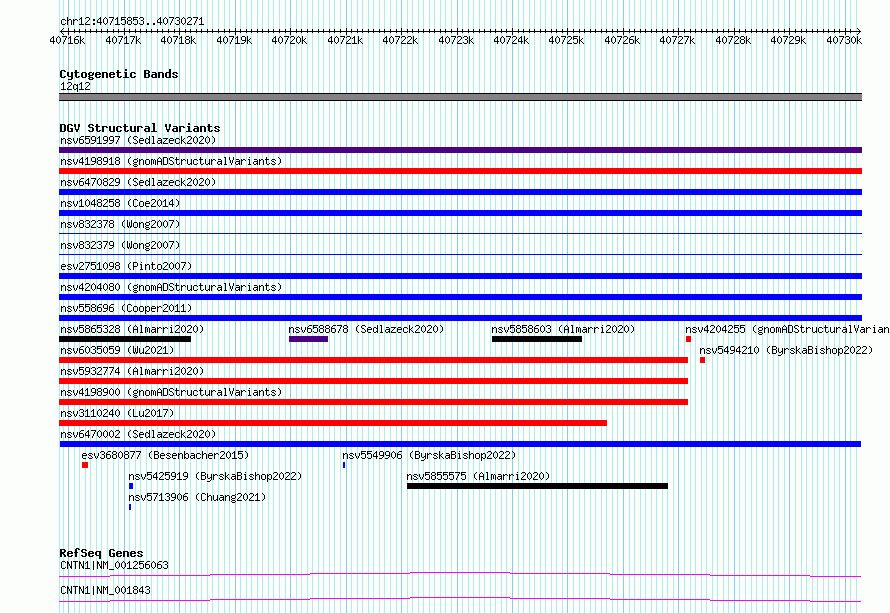Click the nsv832379 (Wong2007) variant label
The height and width of the screenshot is (613, 890).
(120, 245)
